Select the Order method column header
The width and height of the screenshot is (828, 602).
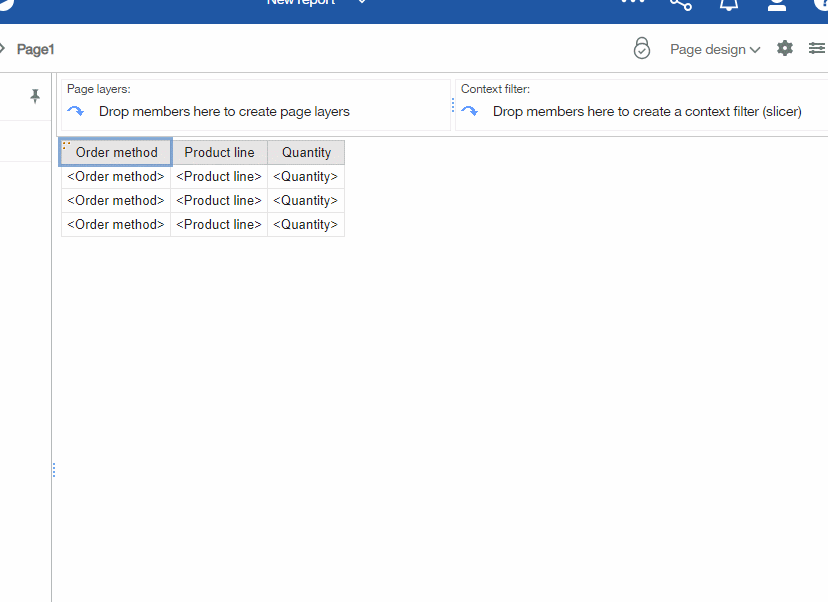[116, 152]
